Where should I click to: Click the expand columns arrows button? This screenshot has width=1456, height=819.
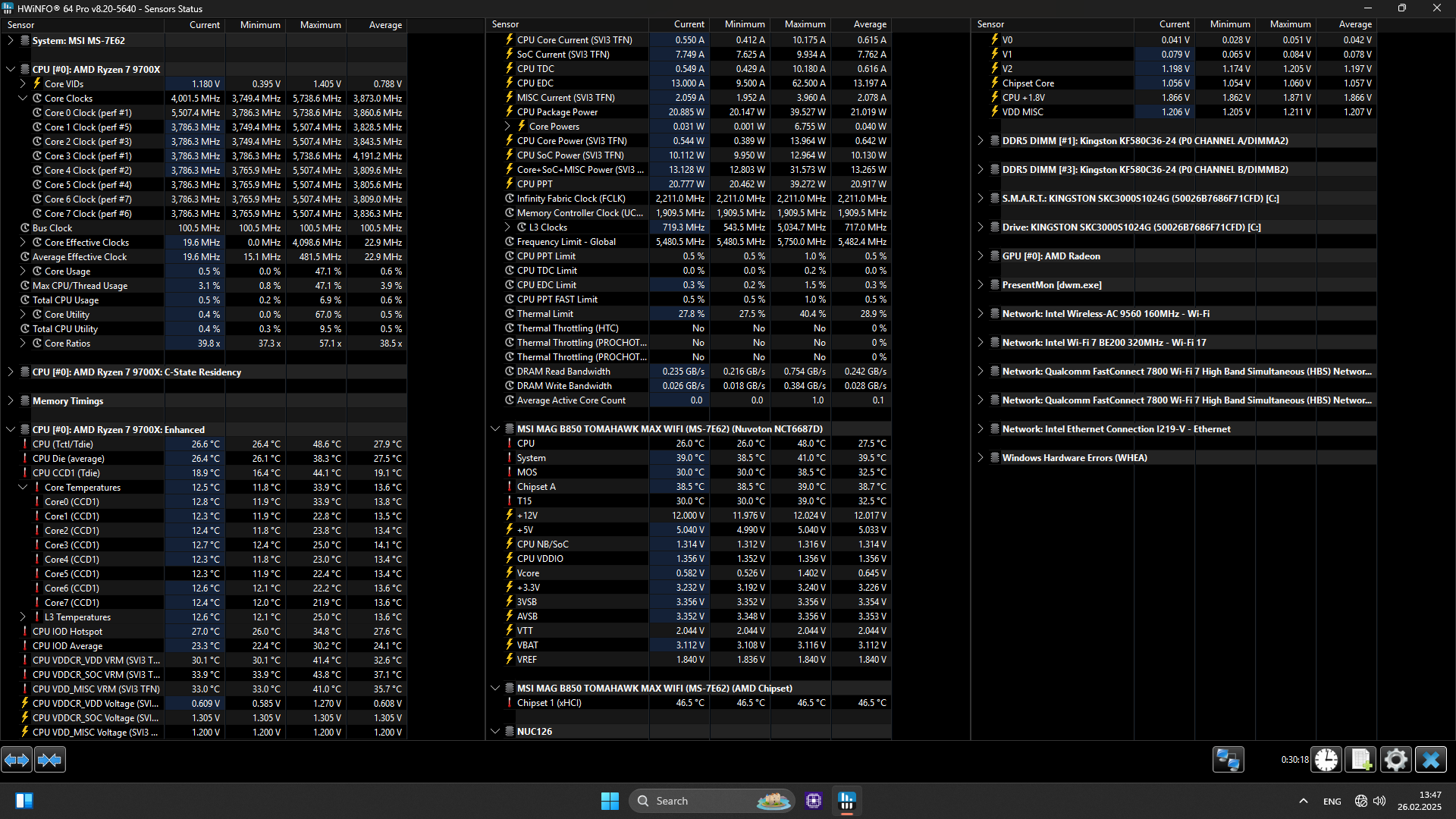tap(17, 760)
